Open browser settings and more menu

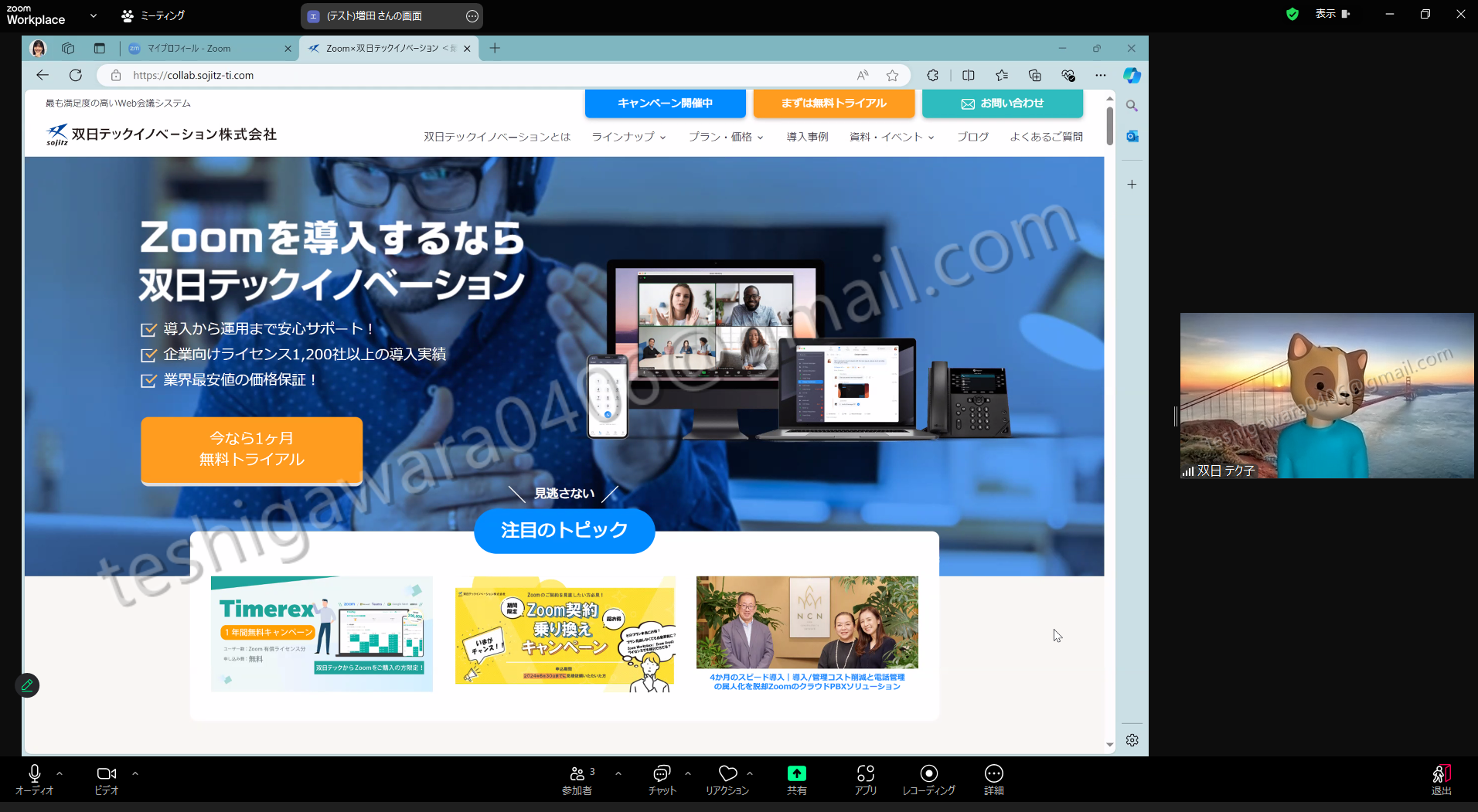coord(1101,75)
